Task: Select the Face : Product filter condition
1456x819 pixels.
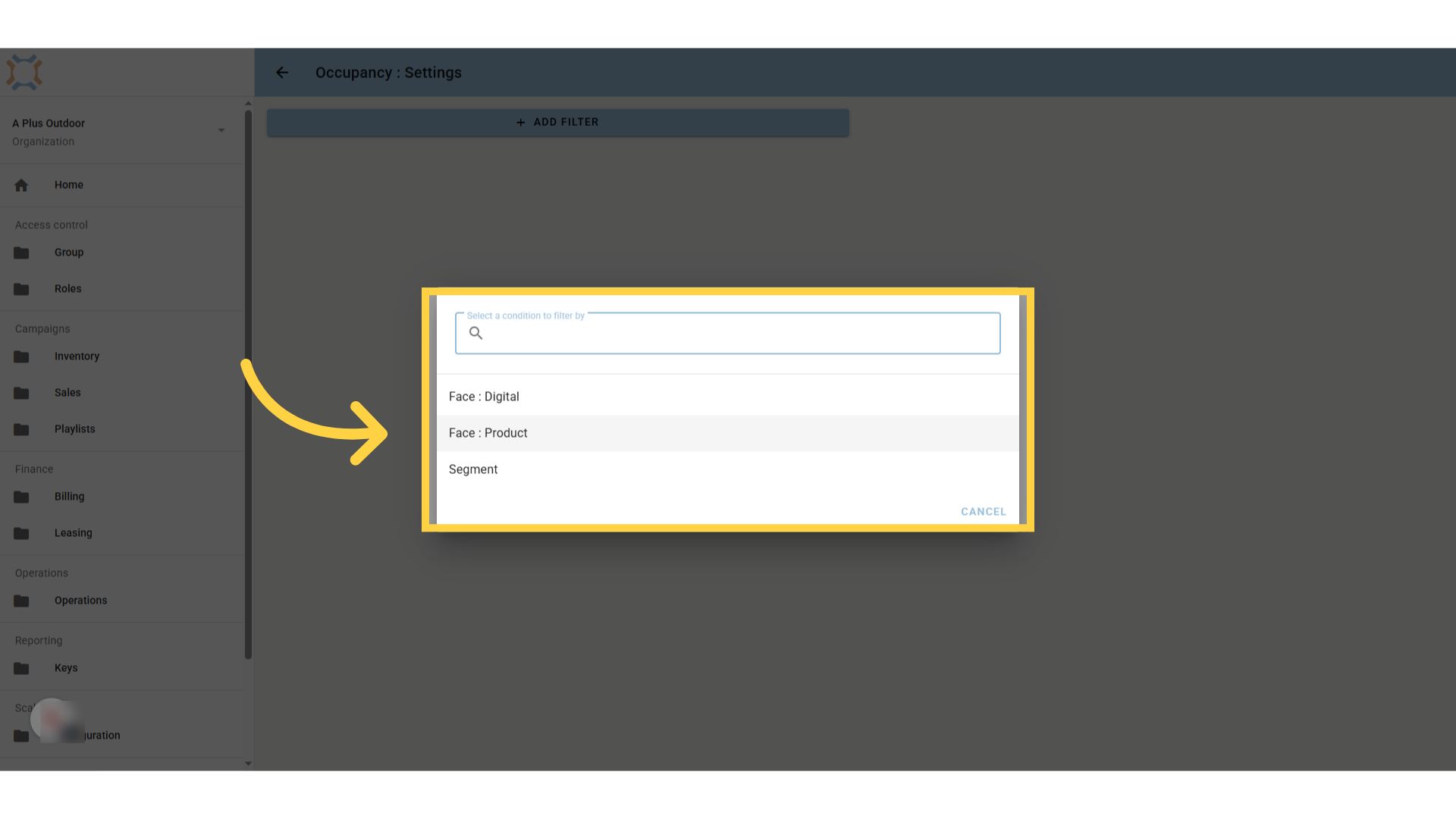Action: pyautogui.click(x=728, y=433)
